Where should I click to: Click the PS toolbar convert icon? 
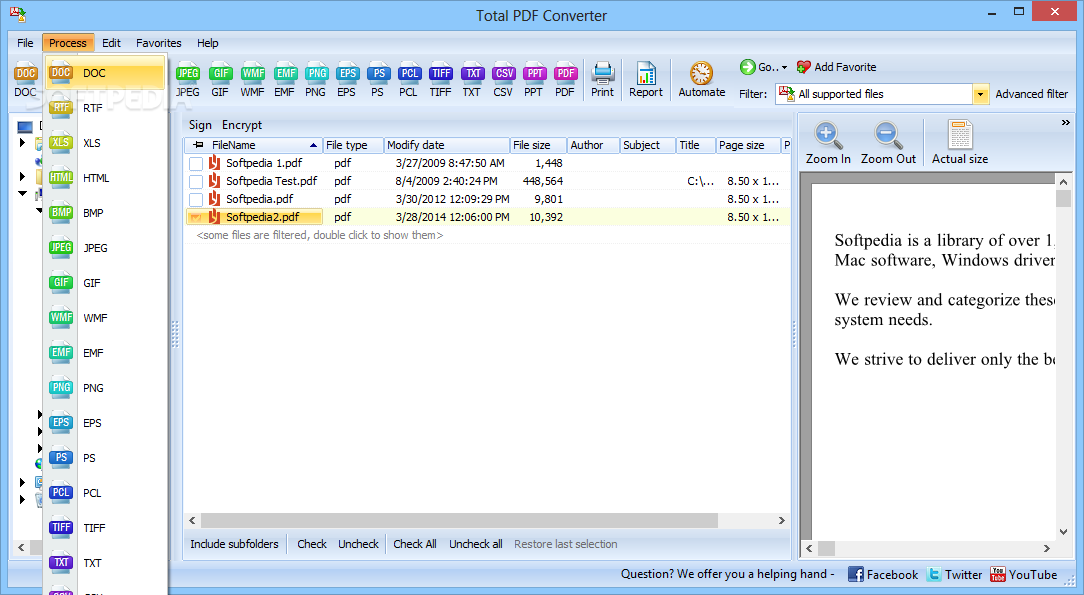pos(378,81)
